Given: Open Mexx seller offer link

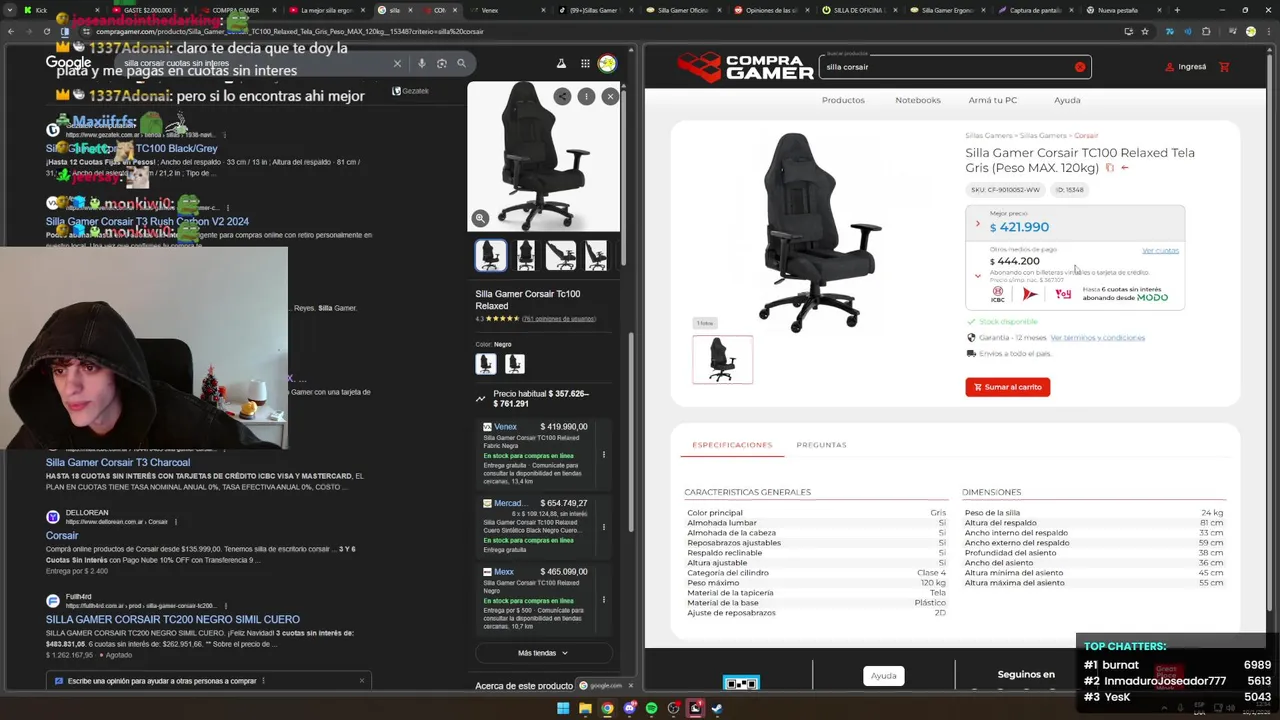Looking at the screenshot, I should pos(504,572).
